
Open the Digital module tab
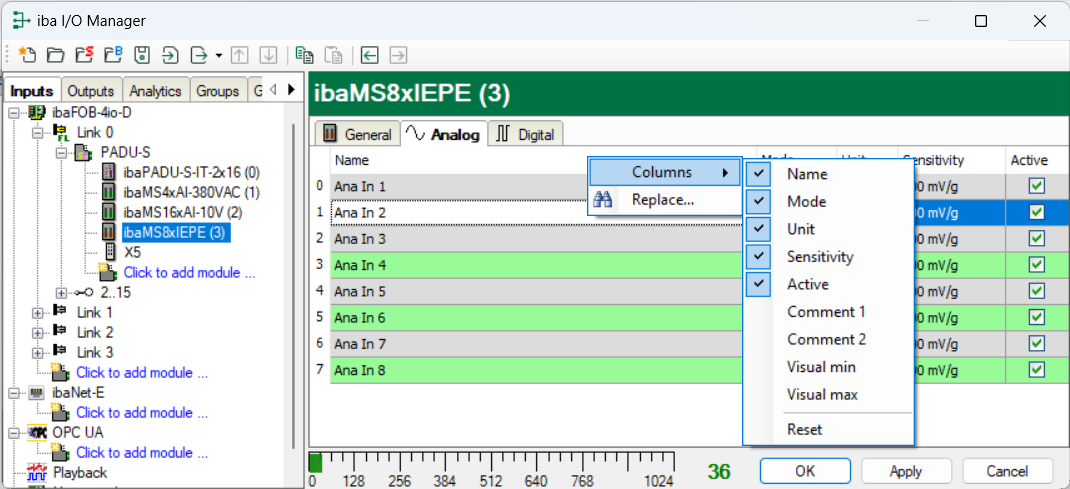pyautogui.click(x=525, y=134)
